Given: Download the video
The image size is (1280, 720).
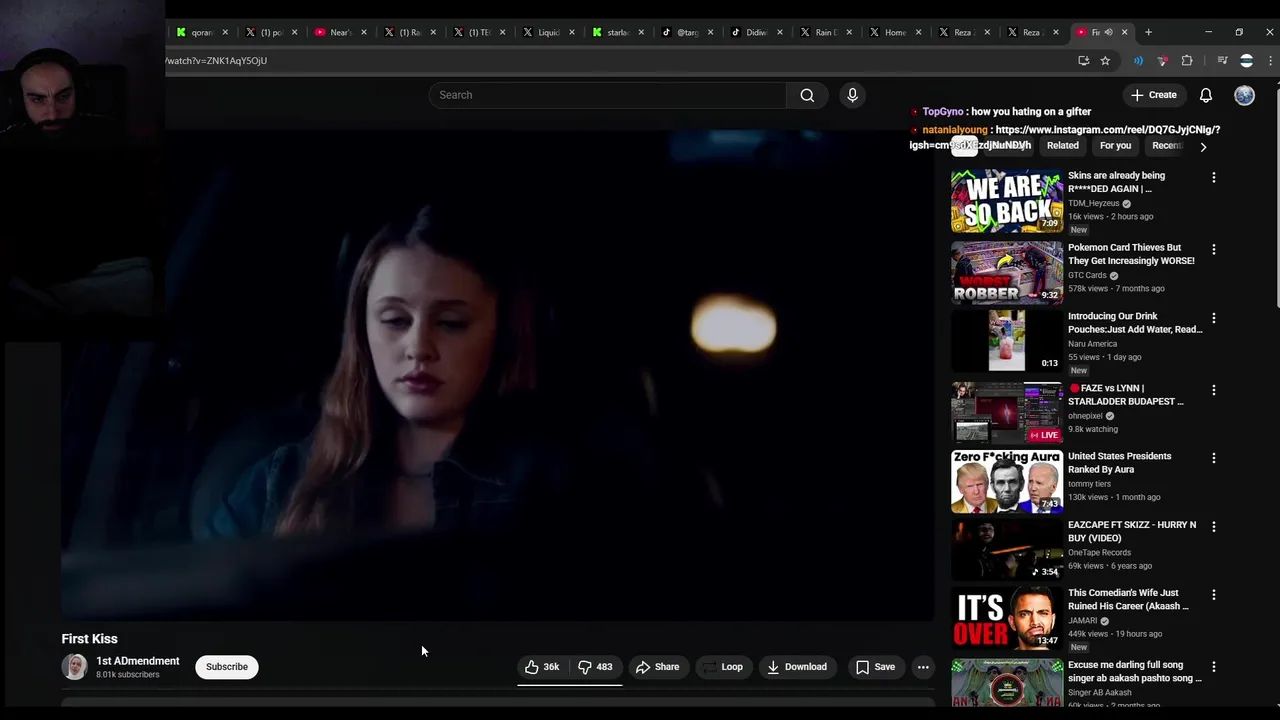Looking at the screenshot, I should pos(797,667).
